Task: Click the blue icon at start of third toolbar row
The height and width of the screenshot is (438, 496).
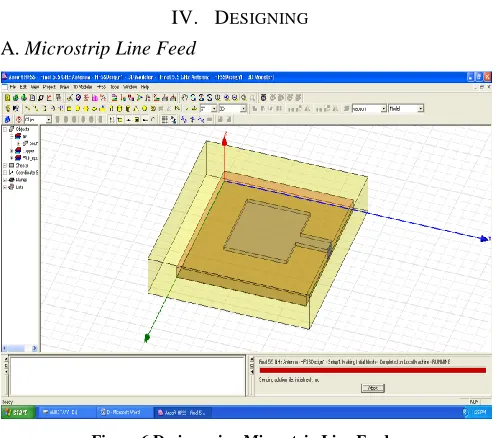Action: [7, 119]
